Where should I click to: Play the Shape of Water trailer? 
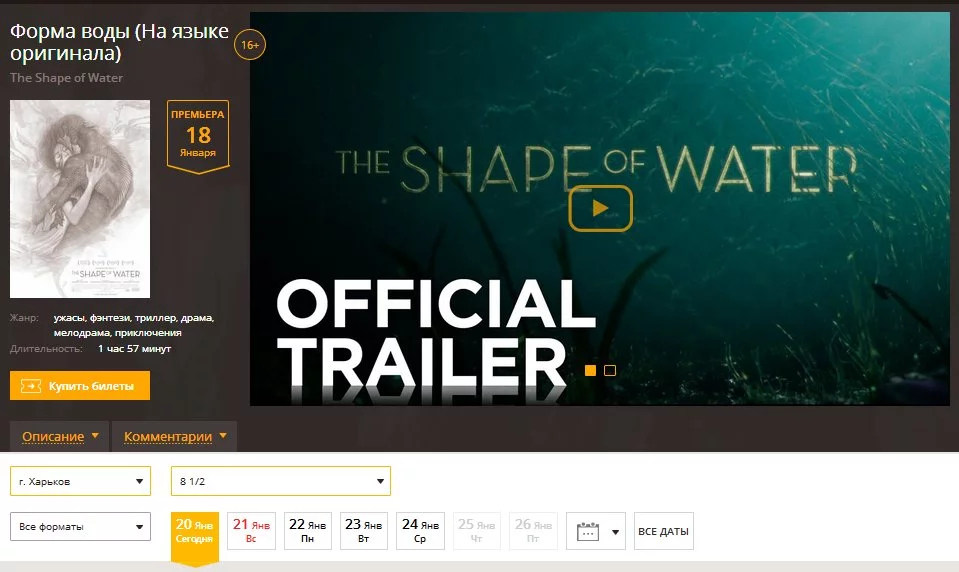[600, 209]
